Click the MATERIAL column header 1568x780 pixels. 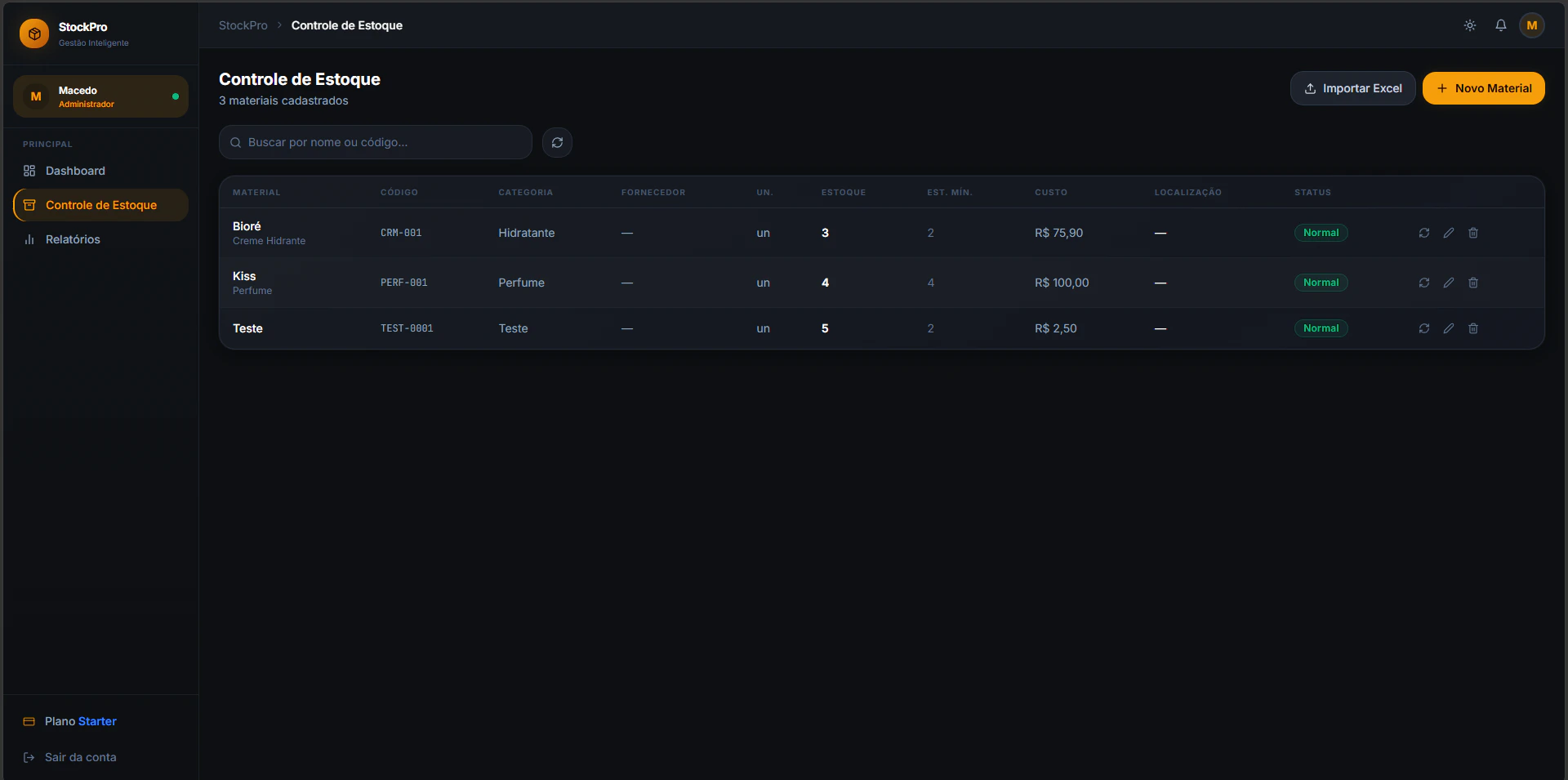[x=256, y=193]
